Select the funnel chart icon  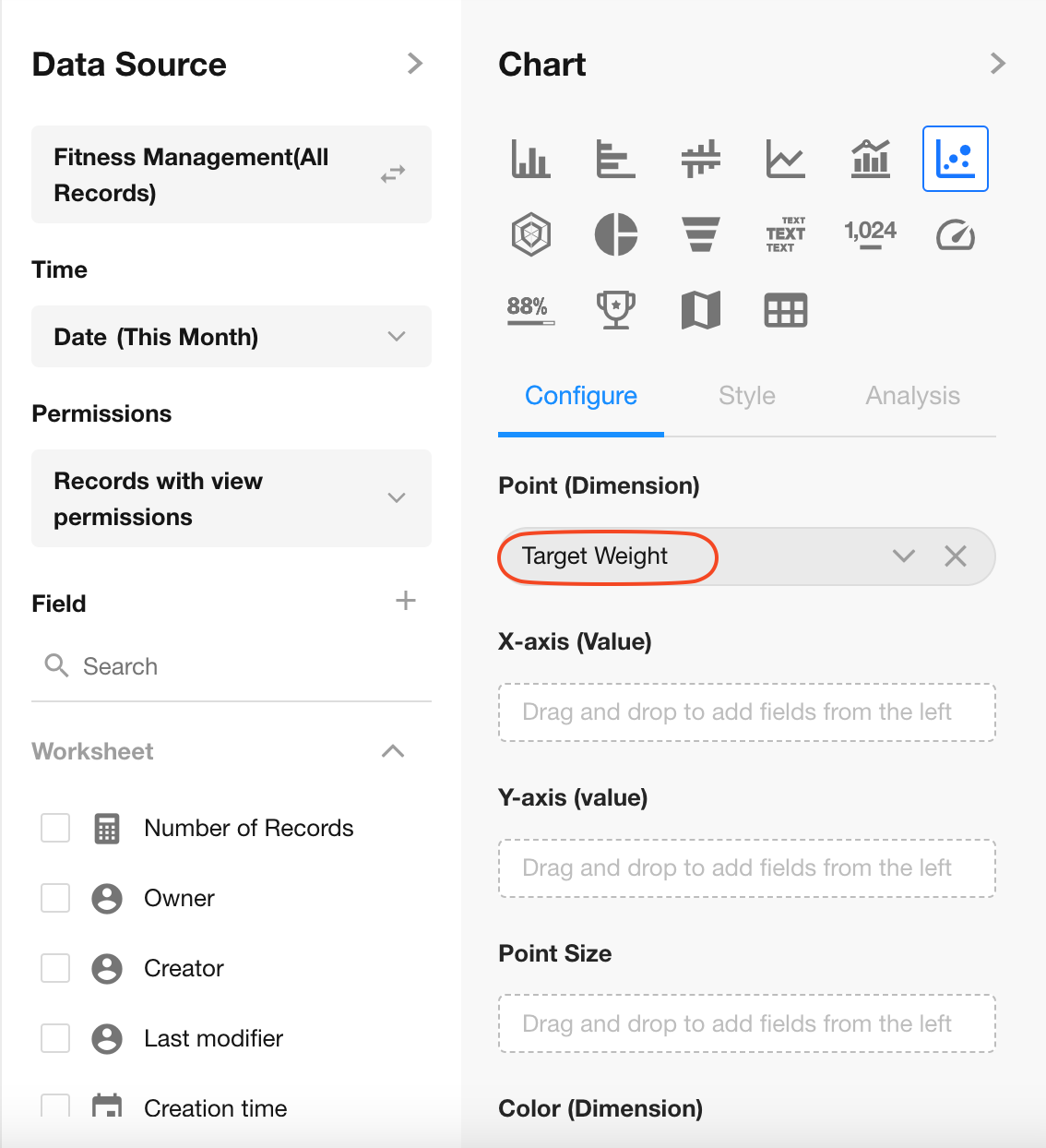coord(701,234)
